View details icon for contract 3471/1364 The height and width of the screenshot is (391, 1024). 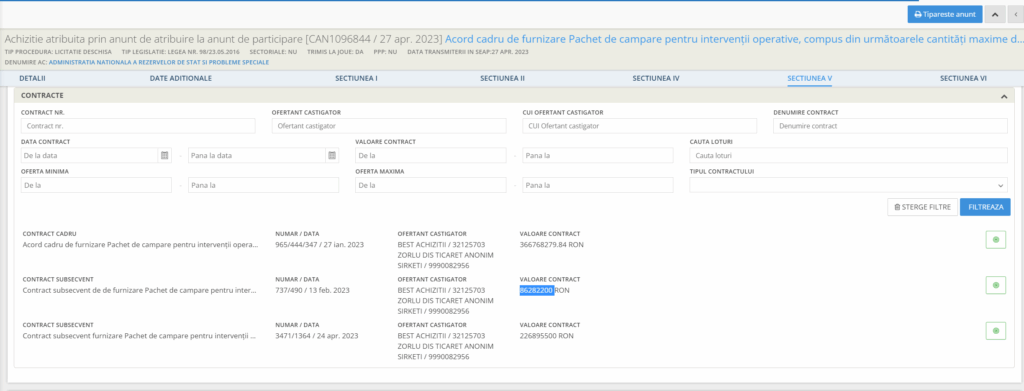click(x=995, y=331)
